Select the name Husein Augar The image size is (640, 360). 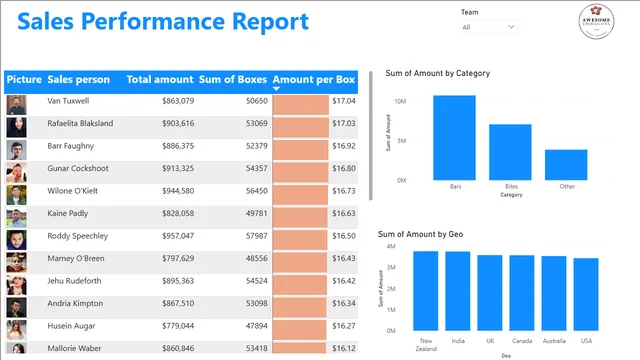tap(71, 326)
